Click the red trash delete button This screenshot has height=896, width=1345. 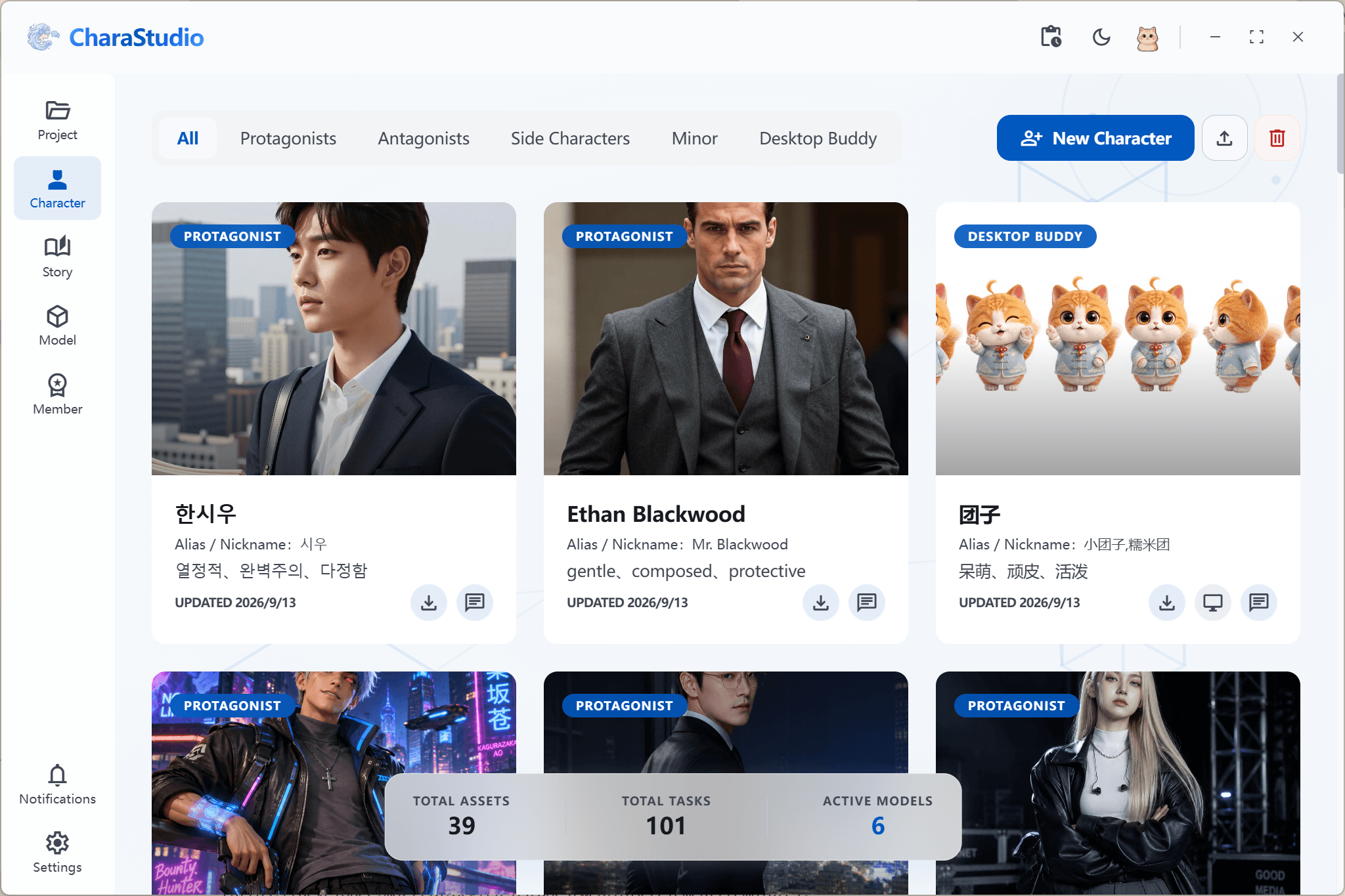tap(1277, 138)
